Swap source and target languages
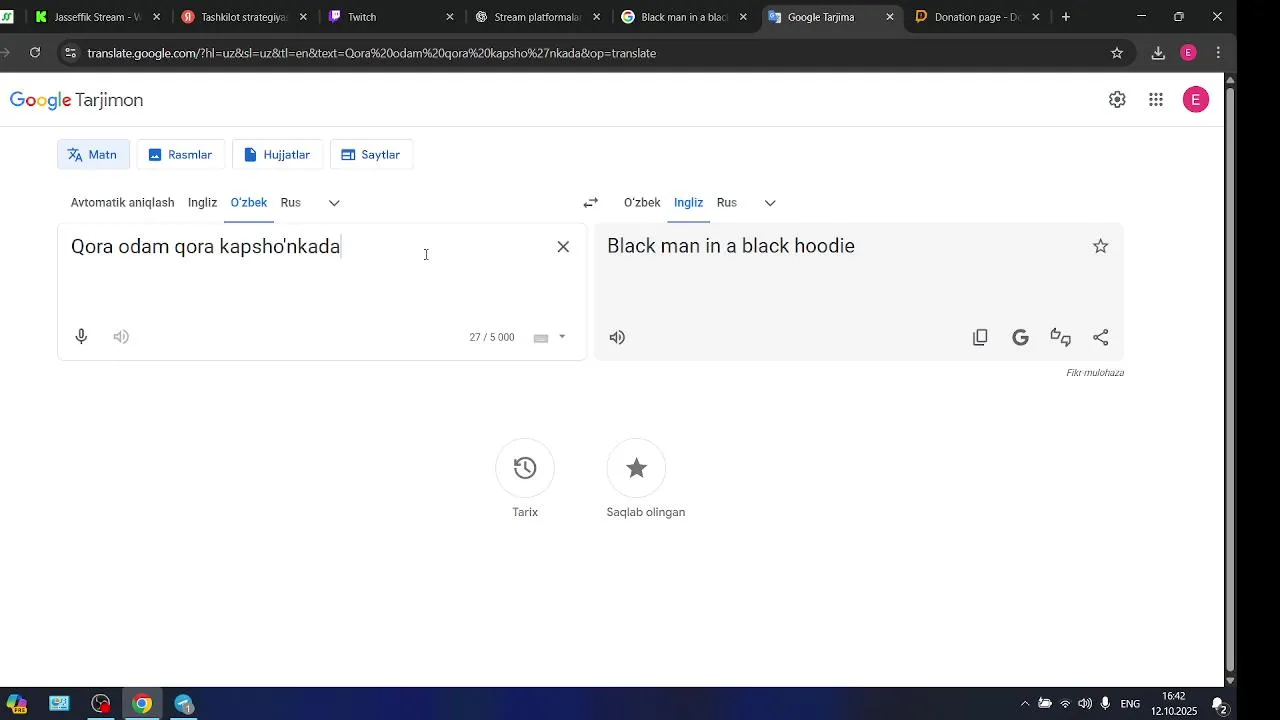The image size is (1280, 720). click(591, 203)
